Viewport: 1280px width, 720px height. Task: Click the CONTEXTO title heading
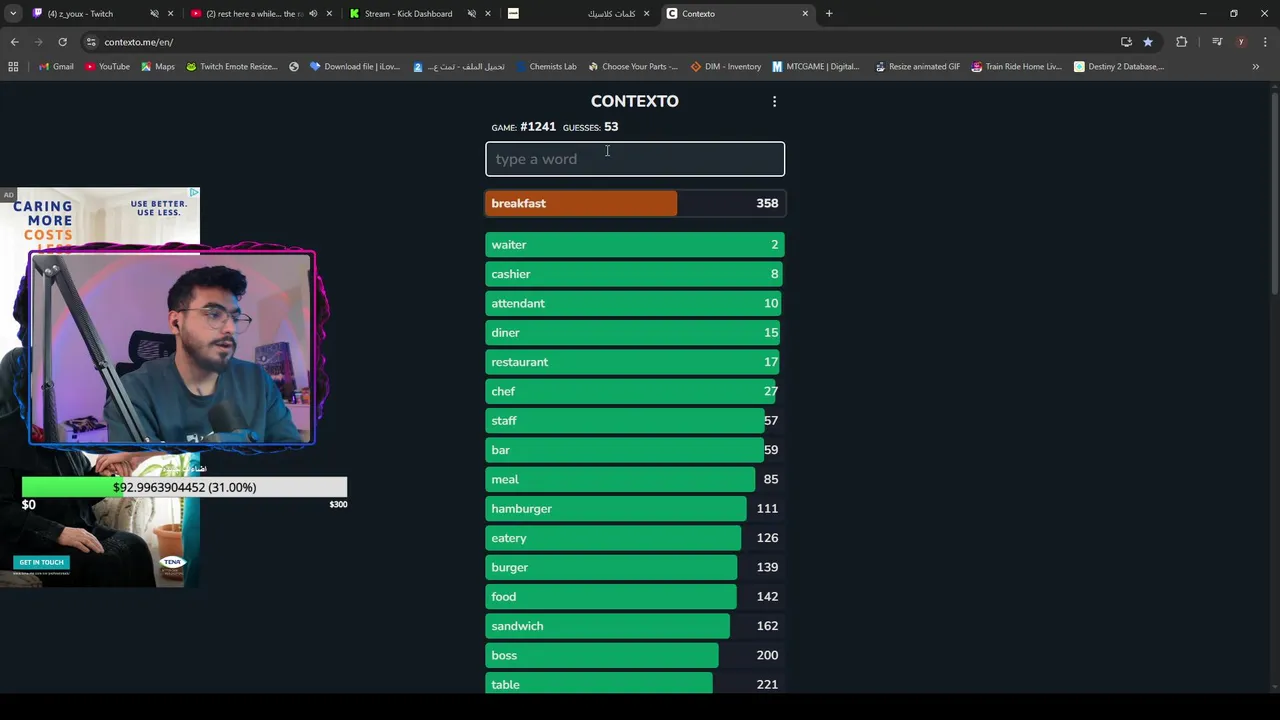click(x=635, y=101)
